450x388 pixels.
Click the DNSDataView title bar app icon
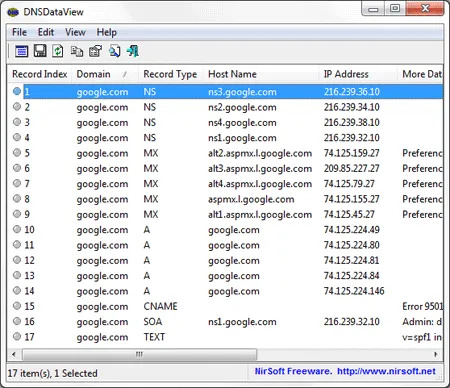pos(13,12)
